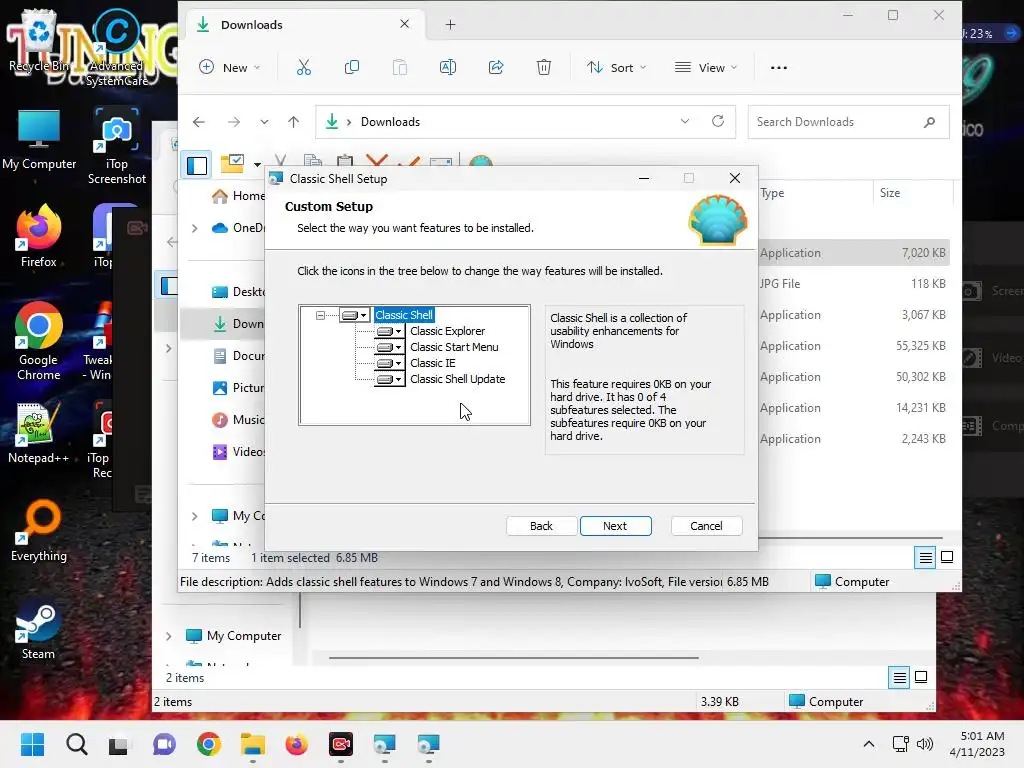Screen dimensions: 1024x768
Task: Refresh the Downloads folder
Action: [718, 121]
